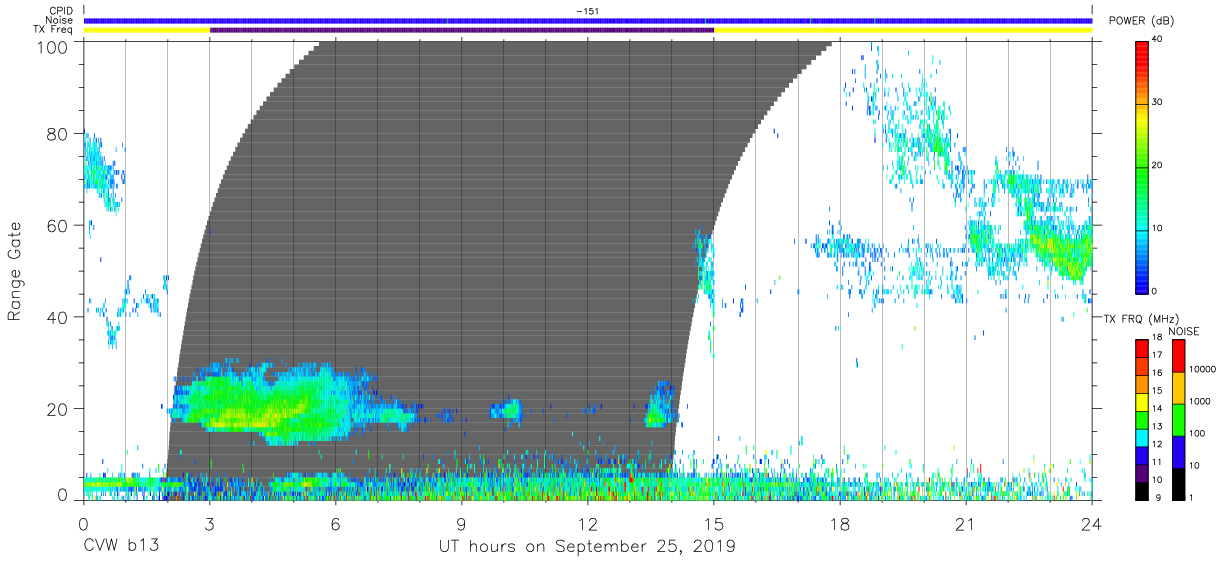Image resolution: width=1228 pixels, height=567 pixels.
Task: Click the power colorbar label '20'
Action: click(x=1155, y=166)
